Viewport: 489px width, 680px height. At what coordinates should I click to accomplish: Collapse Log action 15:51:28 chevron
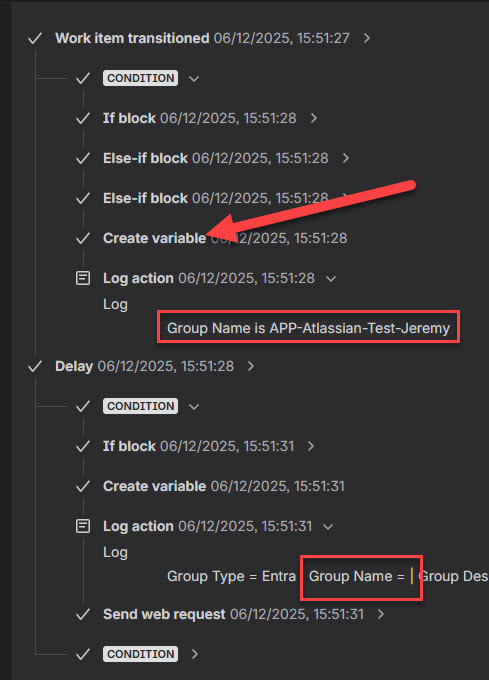pyautogui.click(x=331, y=278)
